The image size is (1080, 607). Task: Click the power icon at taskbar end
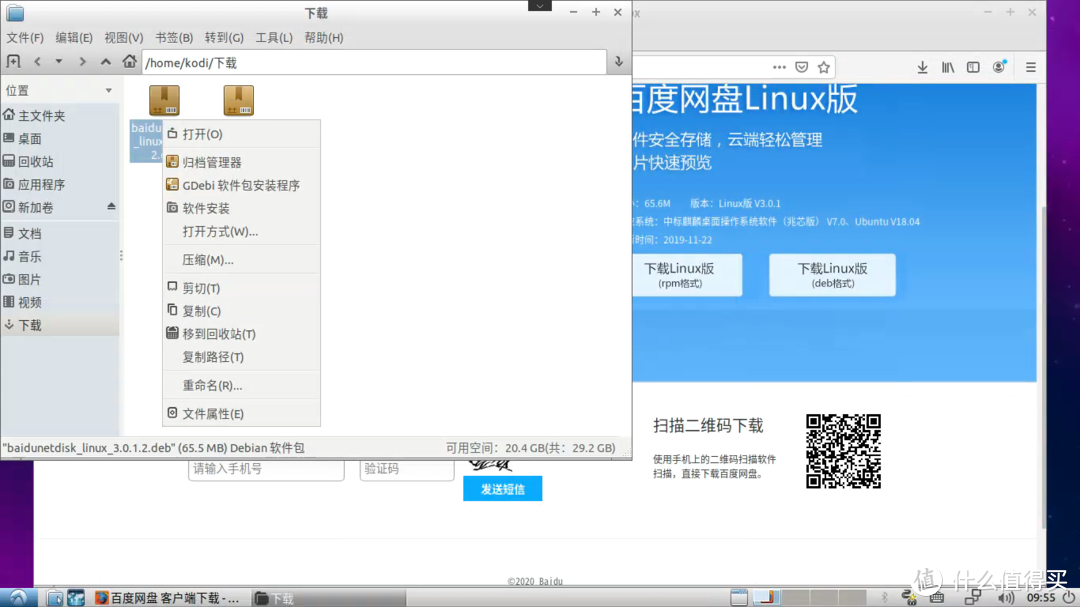(x=1068, y=598)
